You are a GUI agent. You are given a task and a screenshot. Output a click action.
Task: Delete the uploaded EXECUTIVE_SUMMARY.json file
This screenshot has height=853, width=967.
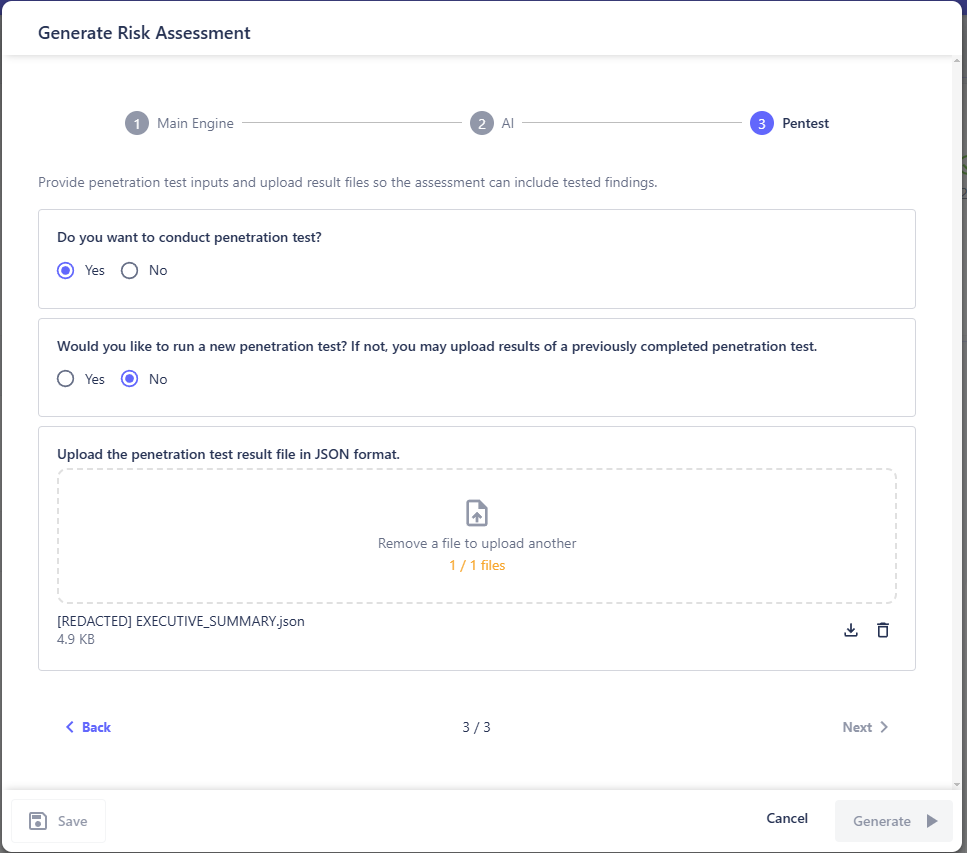(x=883, y=630)
